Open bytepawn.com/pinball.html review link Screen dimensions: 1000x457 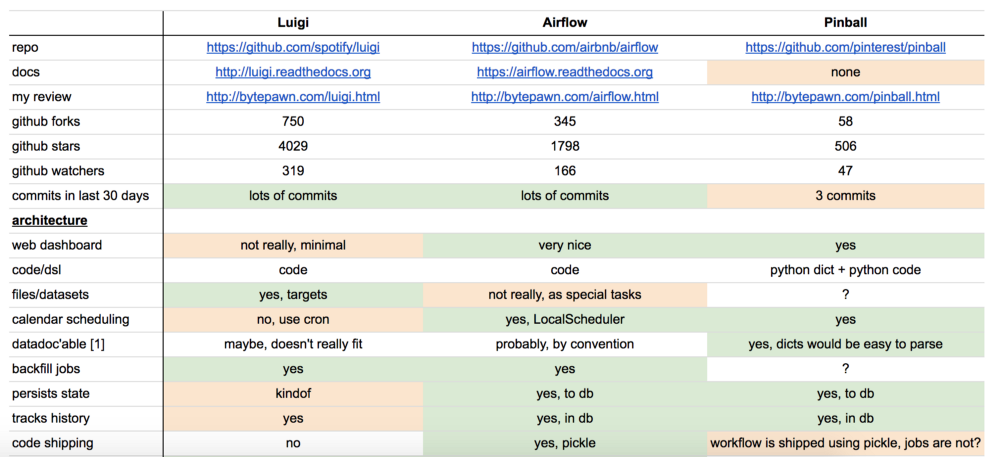[845, 97]
